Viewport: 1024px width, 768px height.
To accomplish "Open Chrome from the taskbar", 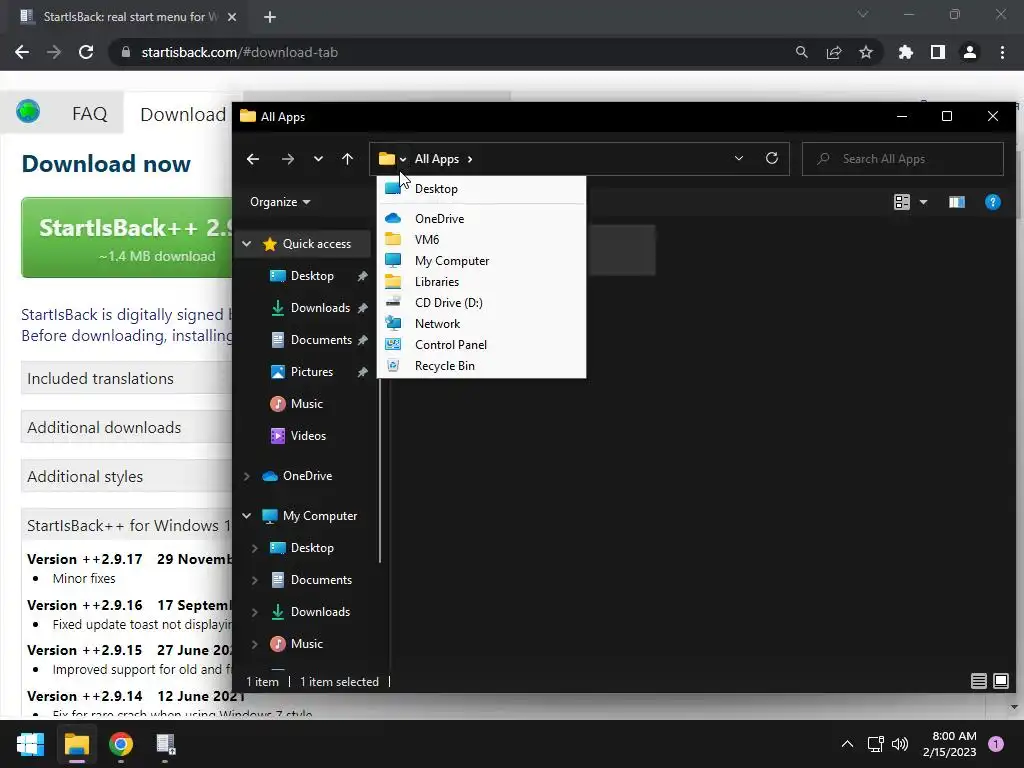I will 121,744.
